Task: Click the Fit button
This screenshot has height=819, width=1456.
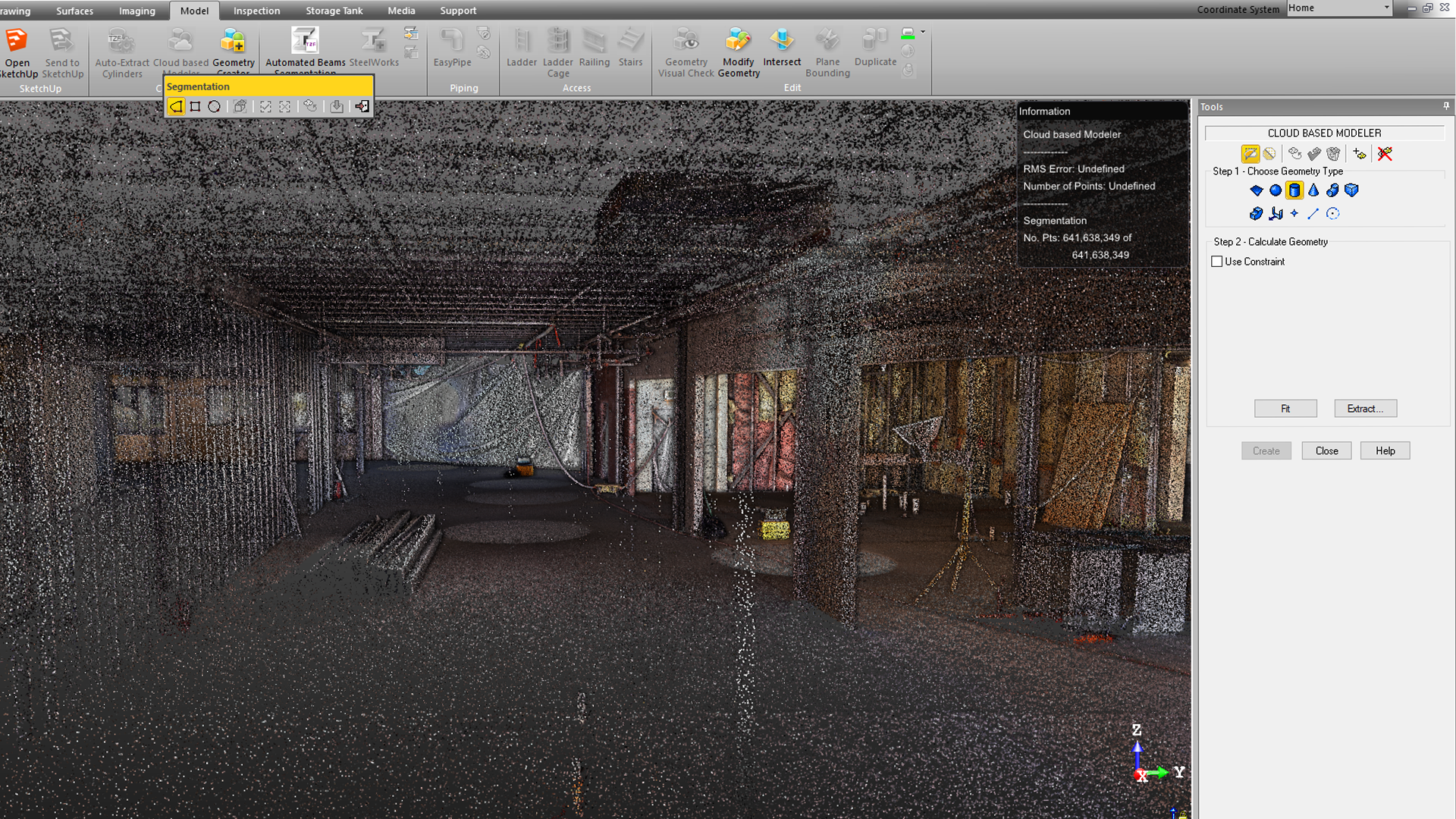Action: click(x=1285, y=409)
